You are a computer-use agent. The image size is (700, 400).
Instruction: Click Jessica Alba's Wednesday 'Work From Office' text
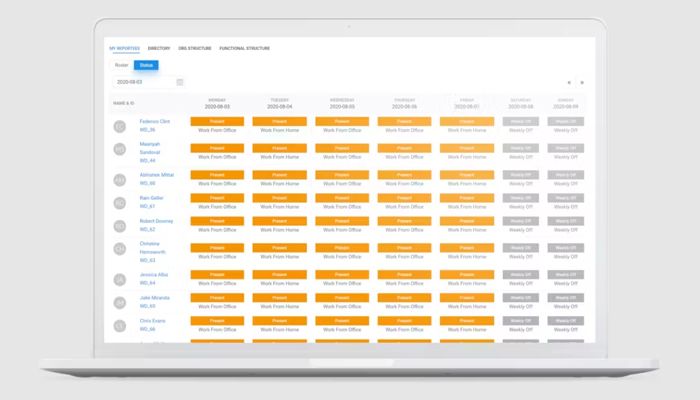(342, 283)
